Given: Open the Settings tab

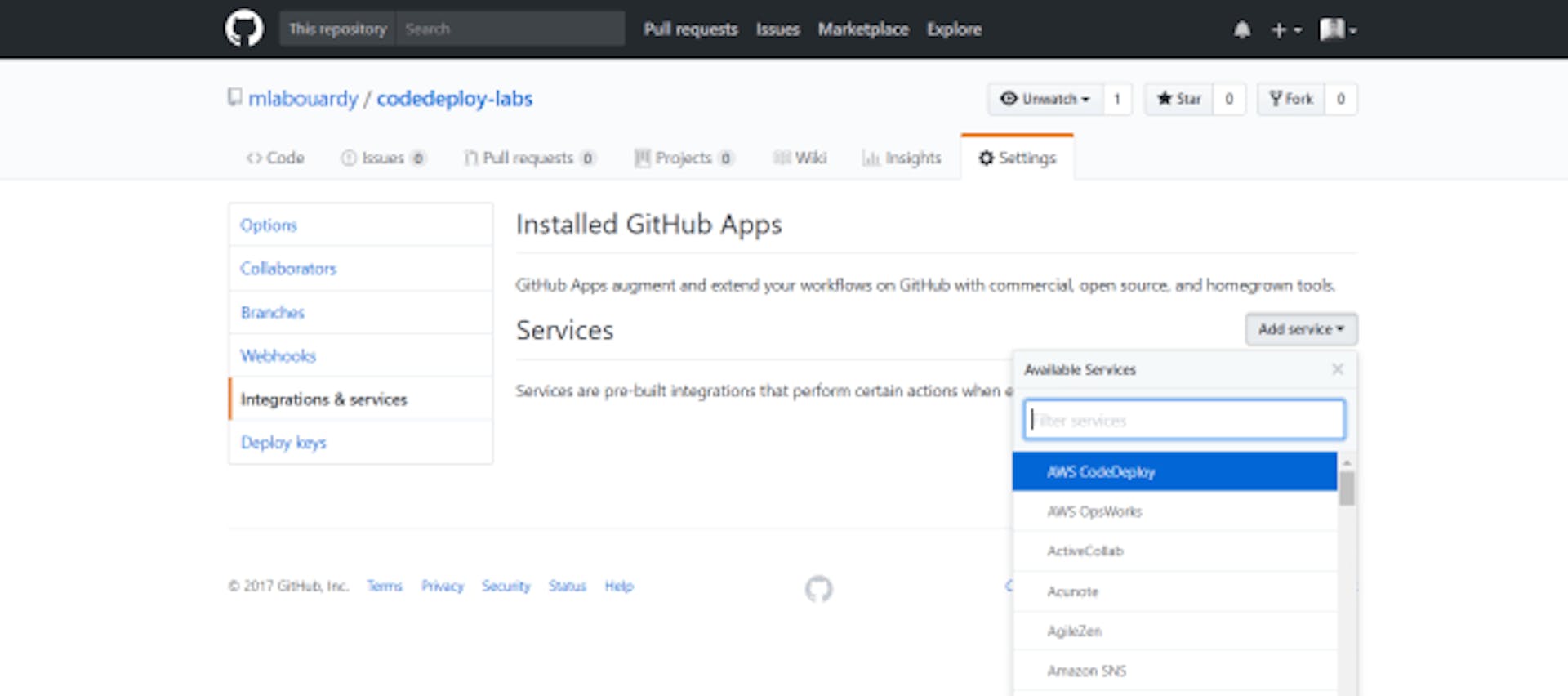Looking at the screenshot, I should pos(1018,158).
